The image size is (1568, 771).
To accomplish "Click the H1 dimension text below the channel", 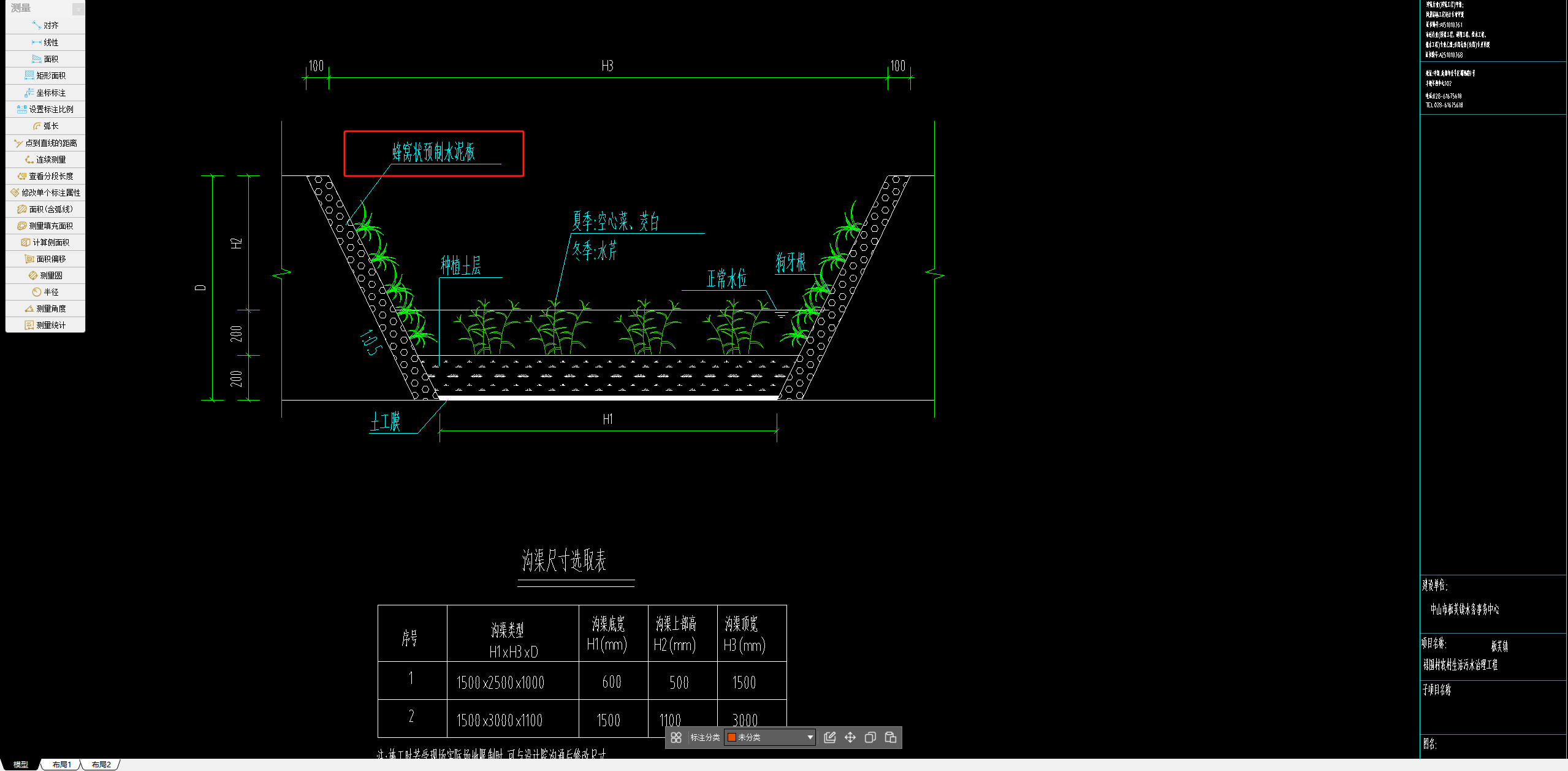I will [607, 419].
